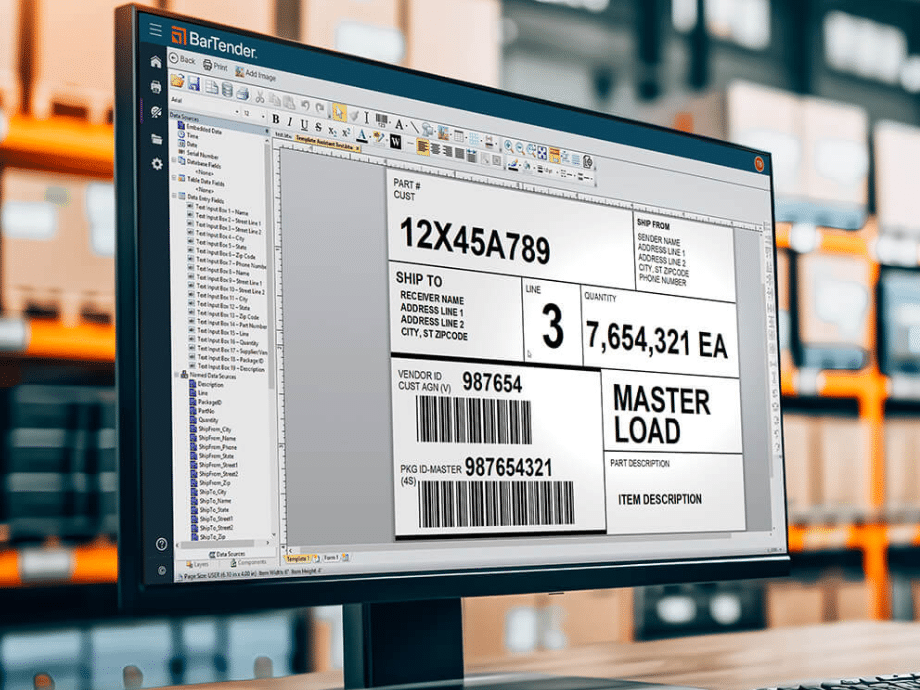920x690 pixels.
Task: Toggle superscript formatting
Action: click(x=346, y=133)
